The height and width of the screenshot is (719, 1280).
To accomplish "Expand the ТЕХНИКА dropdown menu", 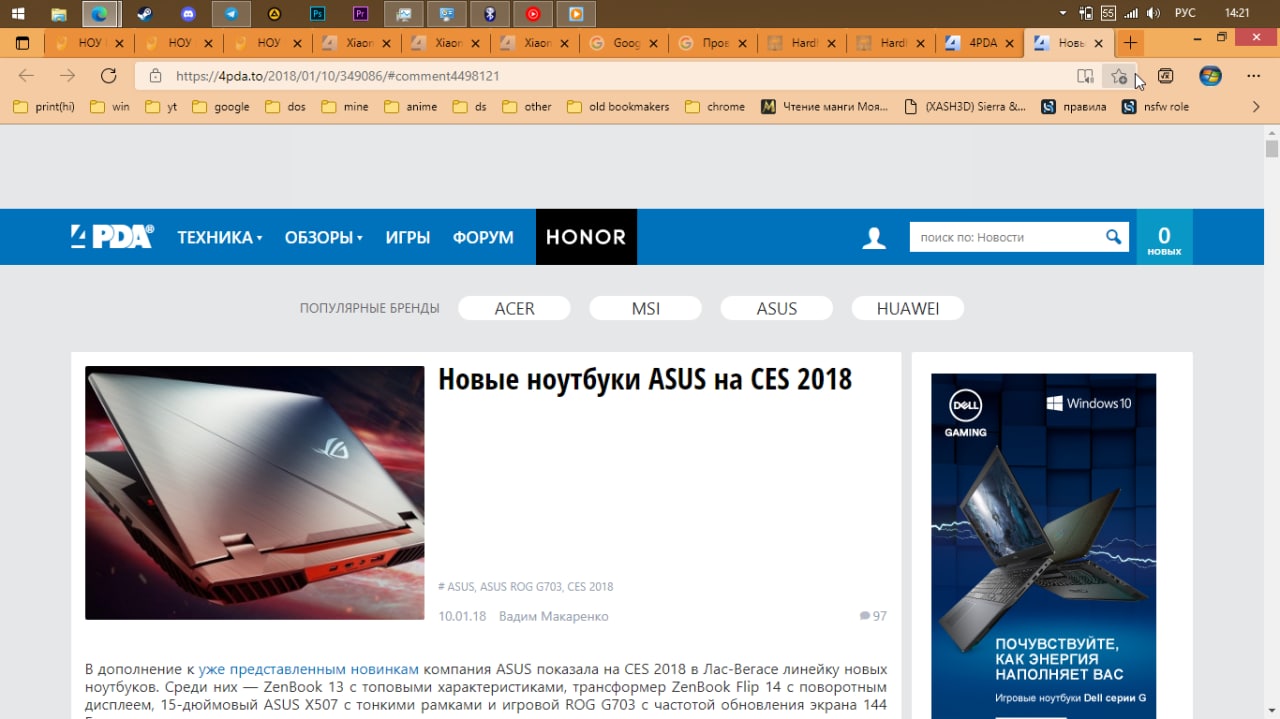I will [220, 237].
